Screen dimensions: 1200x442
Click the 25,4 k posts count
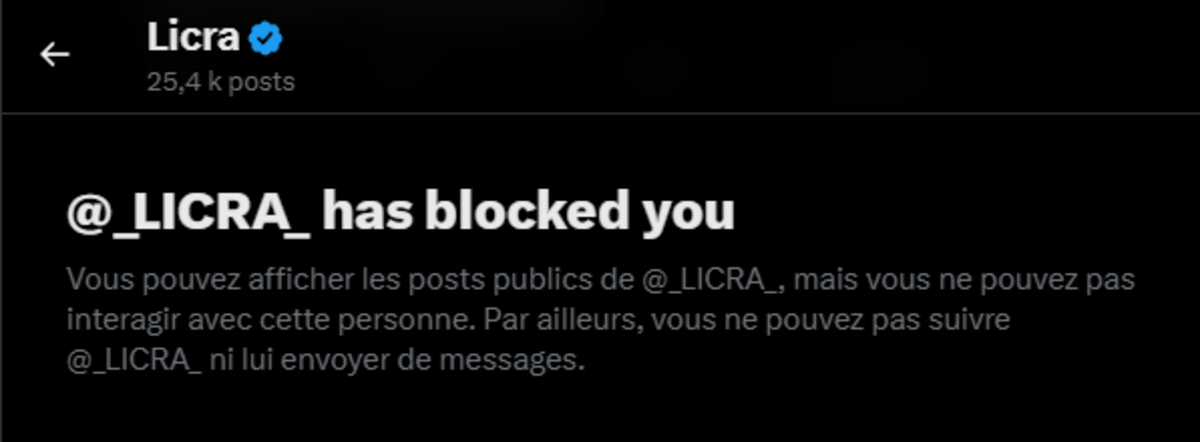(x=221, y=82)
